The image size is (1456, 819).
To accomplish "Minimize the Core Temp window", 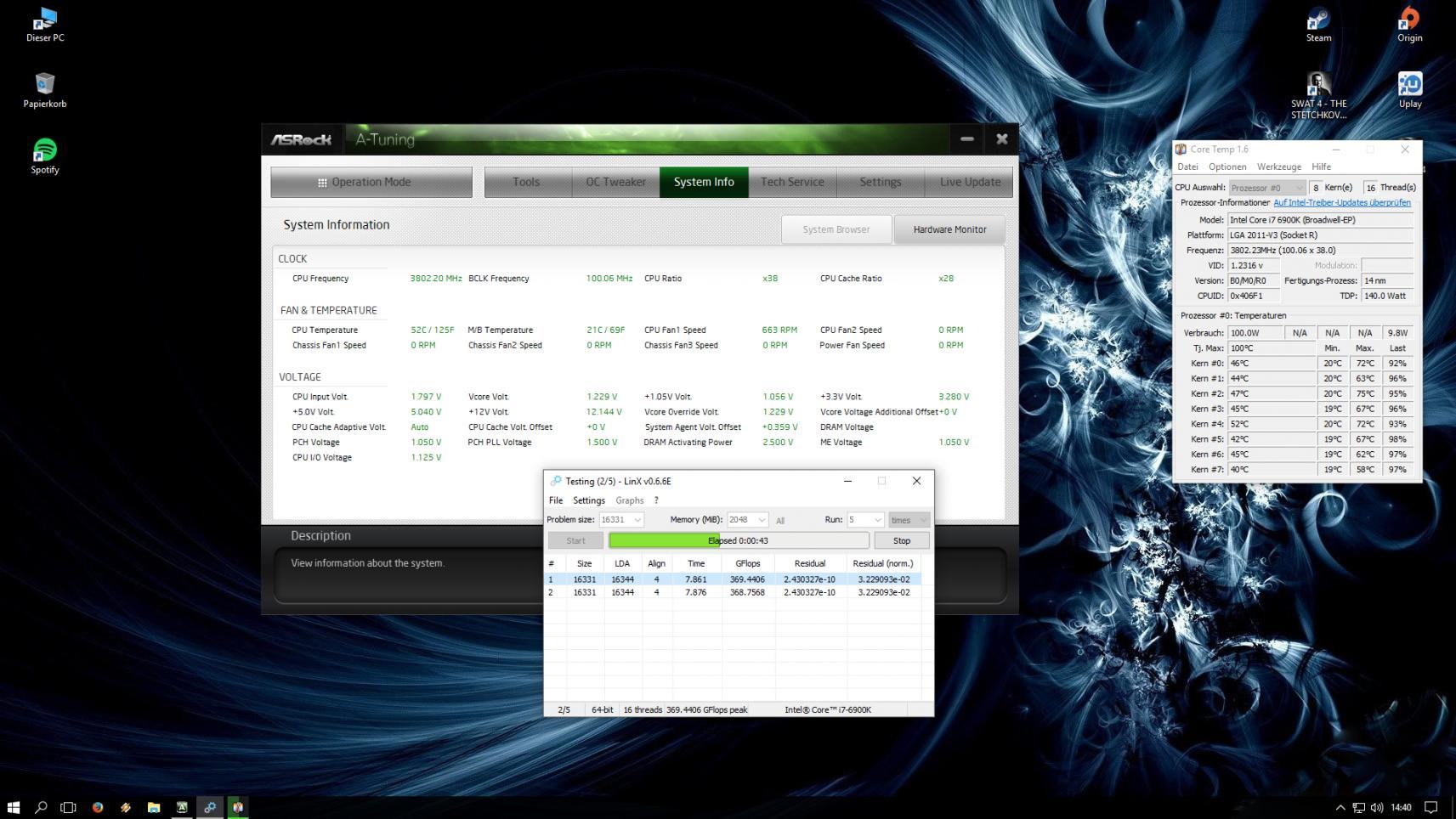I will tap(1335, 150).
